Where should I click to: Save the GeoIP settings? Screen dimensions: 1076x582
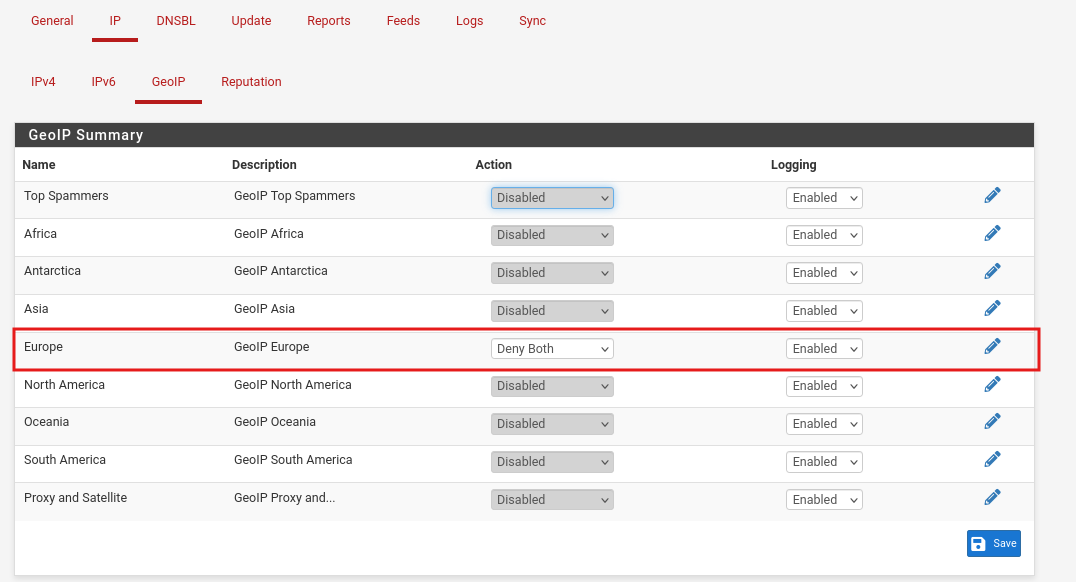(994, 544)
